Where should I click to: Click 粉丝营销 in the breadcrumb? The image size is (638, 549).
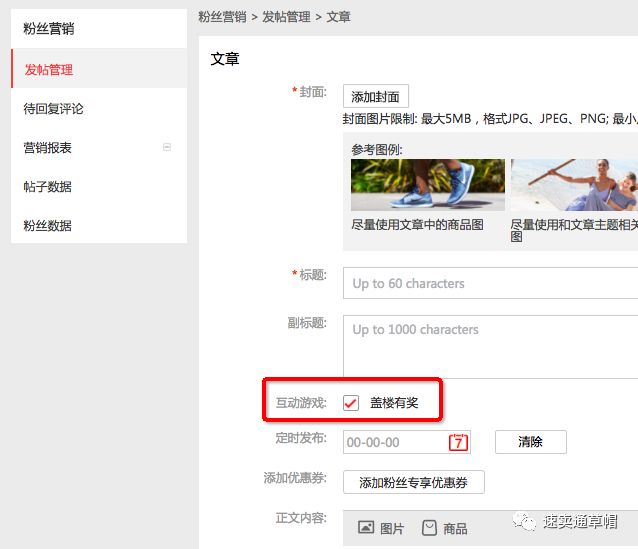coord(222,17)
